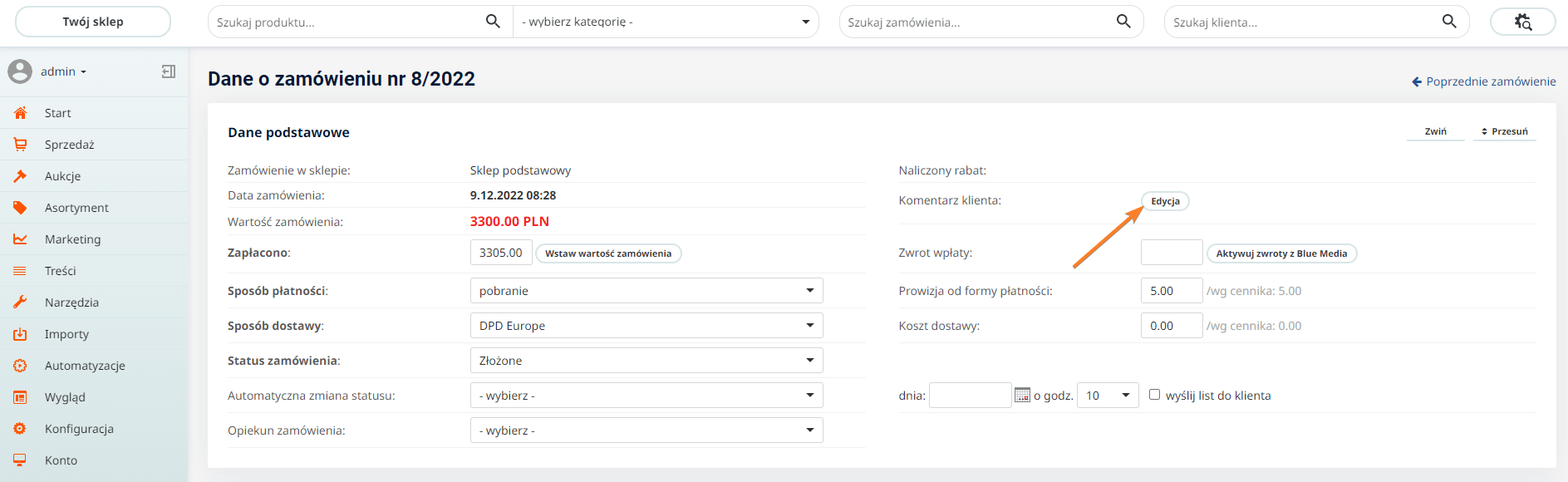Open the settings search gear icon

click(x=1522, y=22)
